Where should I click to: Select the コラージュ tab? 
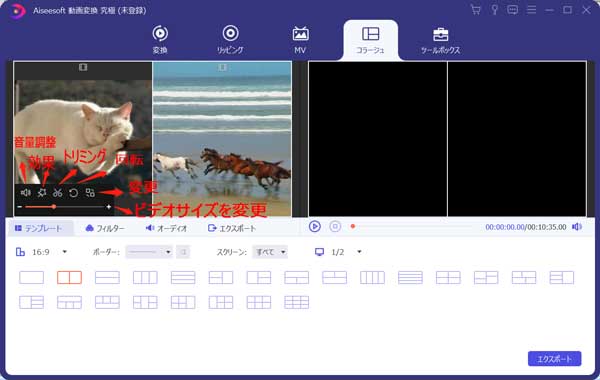[370, 40]
